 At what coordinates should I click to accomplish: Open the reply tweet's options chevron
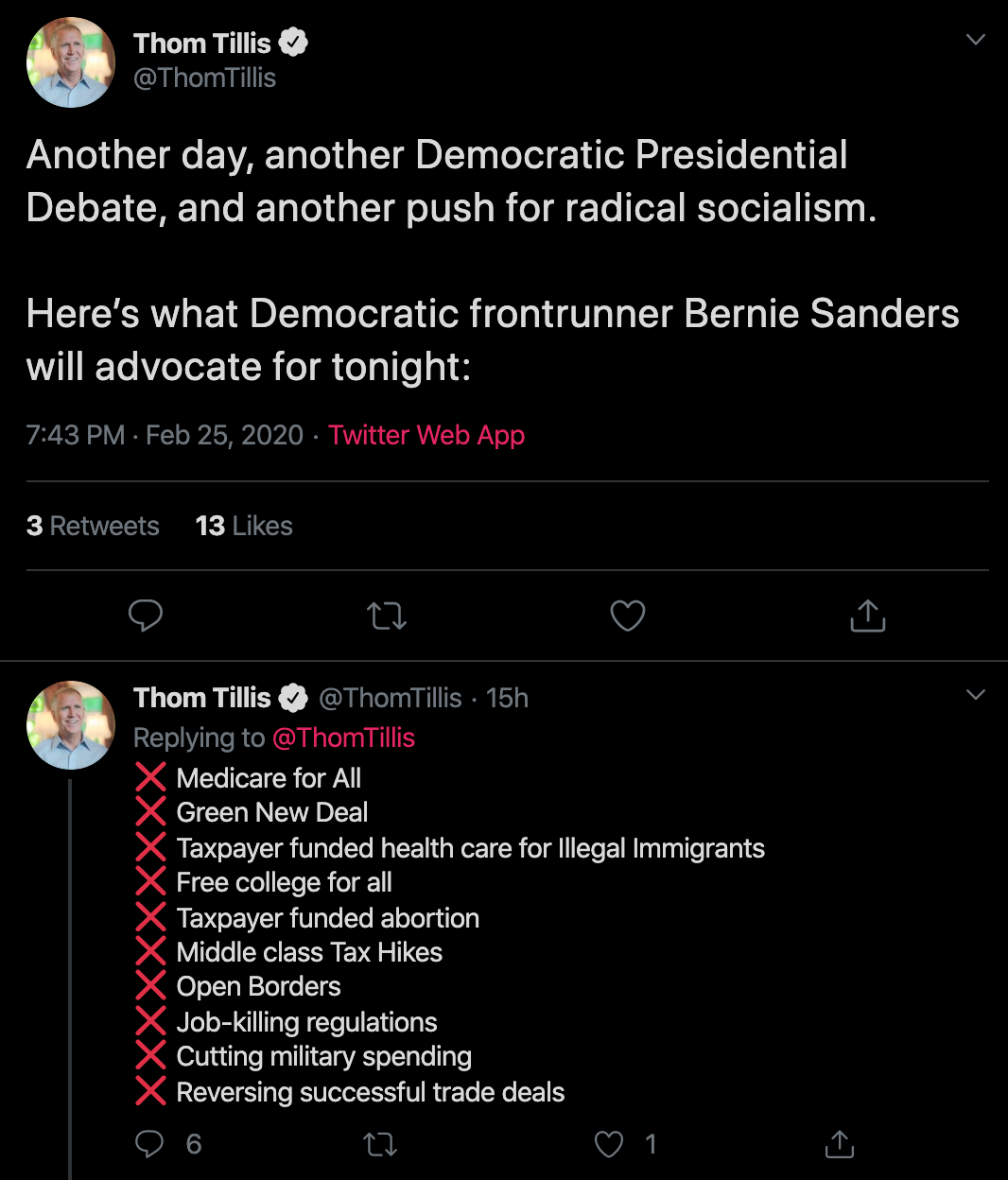[x=976, y=695]
